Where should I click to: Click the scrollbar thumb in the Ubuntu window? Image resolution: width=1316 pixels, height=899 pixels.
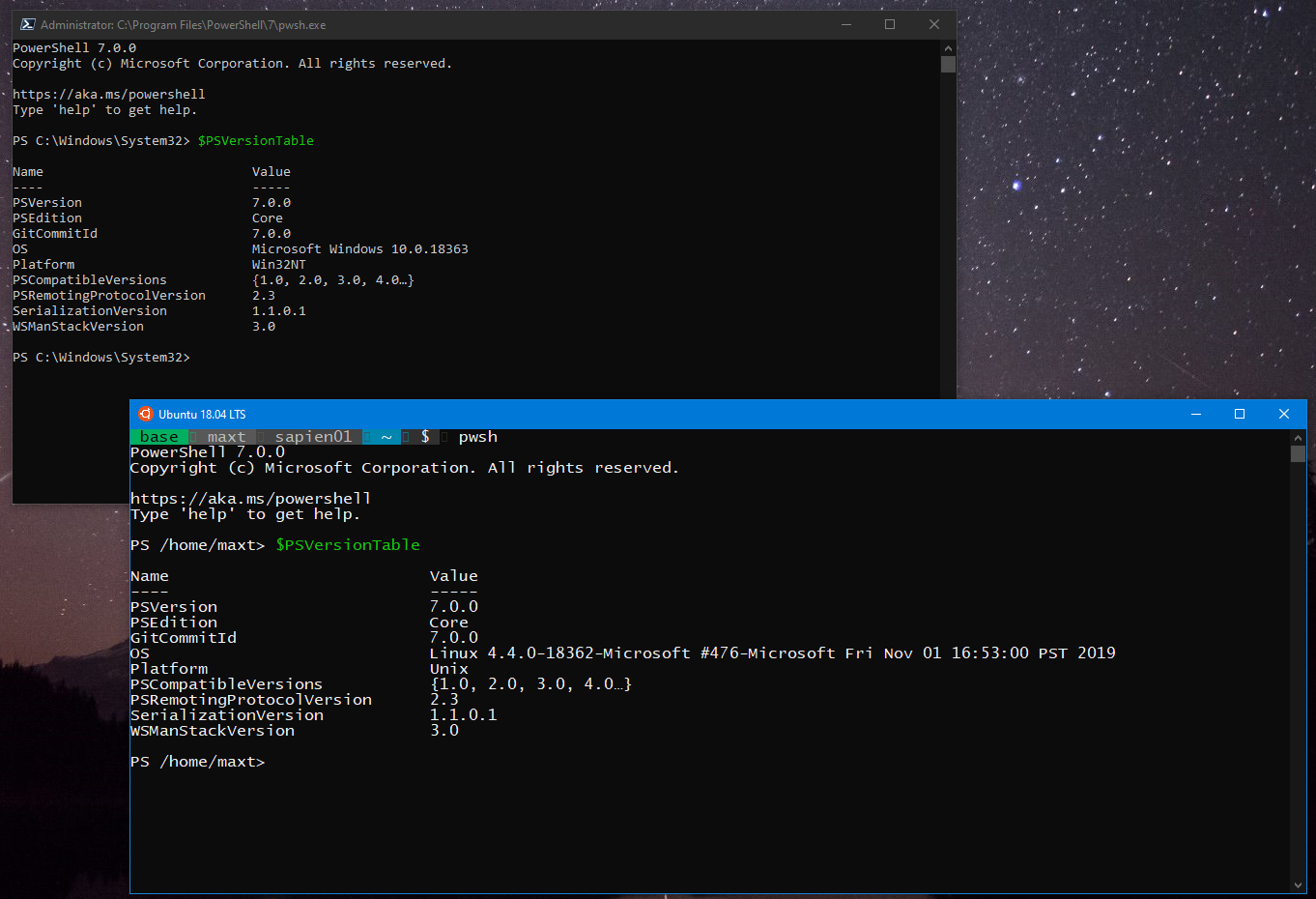[x=1298, y=453]
